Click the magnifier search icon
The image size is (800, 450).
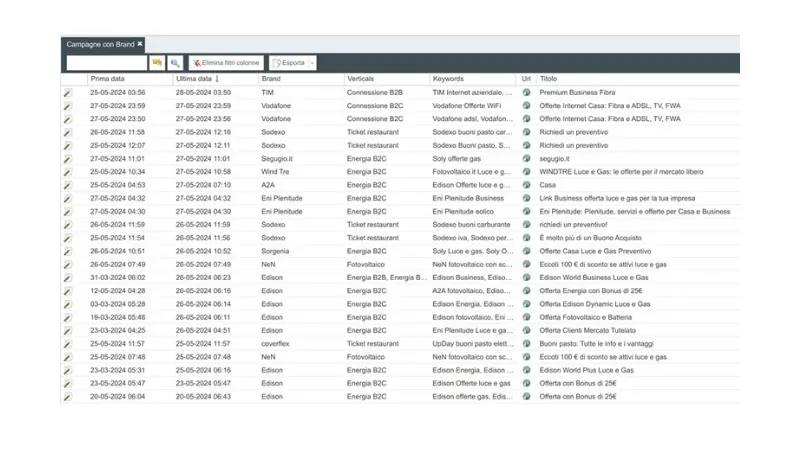[175, 63]
